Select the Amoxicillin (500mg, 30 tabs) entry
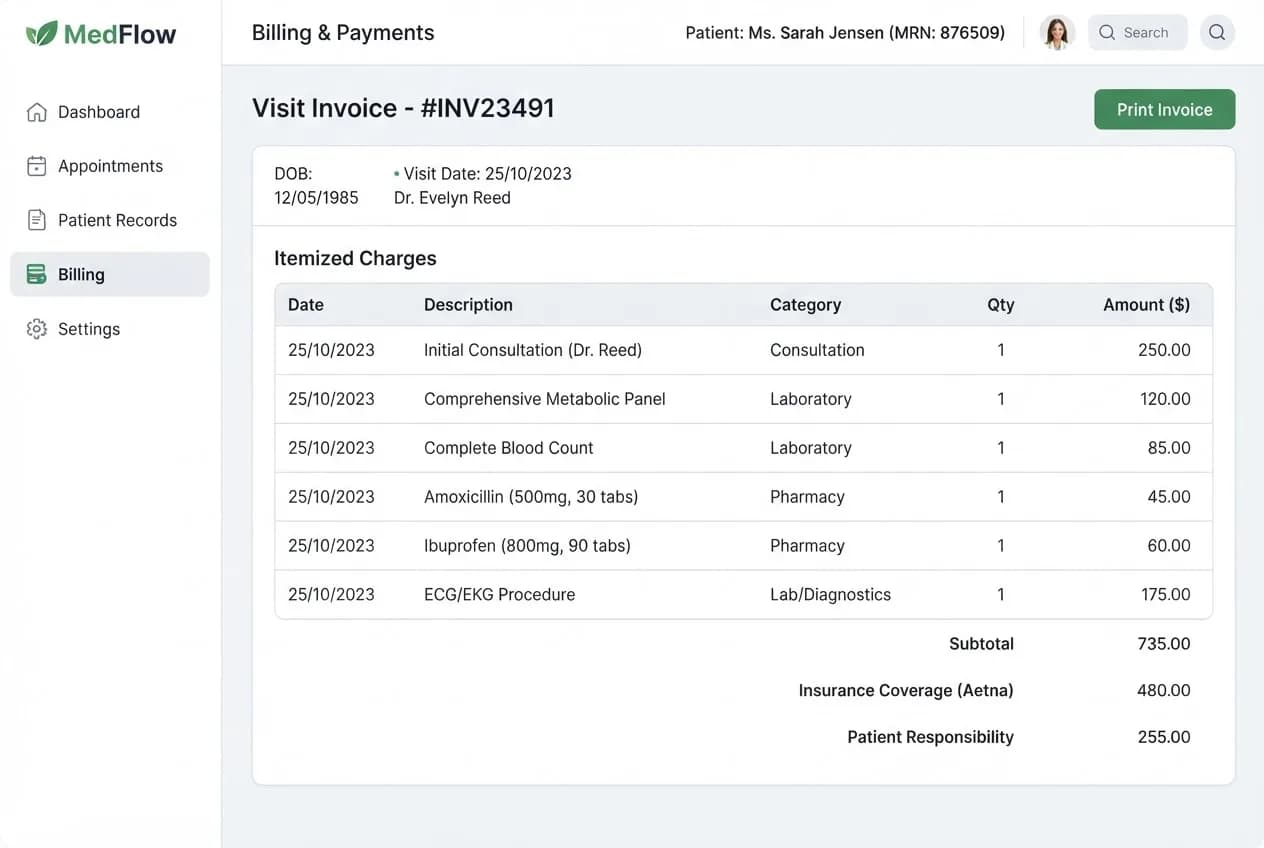 tap(744, 497)
